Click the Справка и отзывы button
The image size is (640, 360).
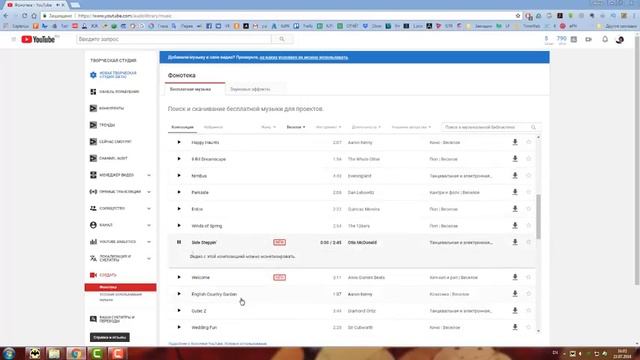[110, 338]
